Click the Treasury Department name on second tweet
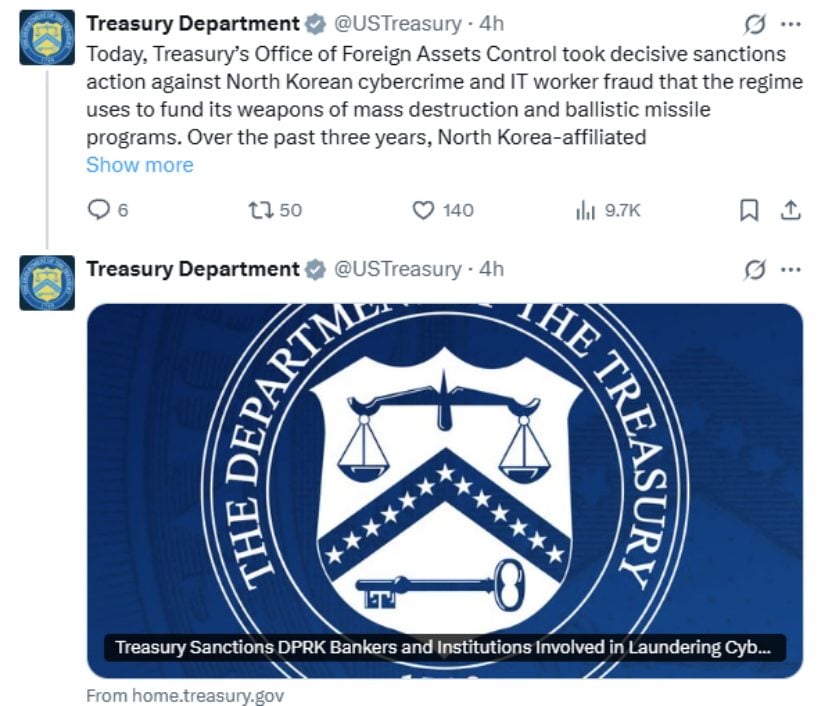The image size is (825, 706). pyautogui.click(x=193, y=269)
